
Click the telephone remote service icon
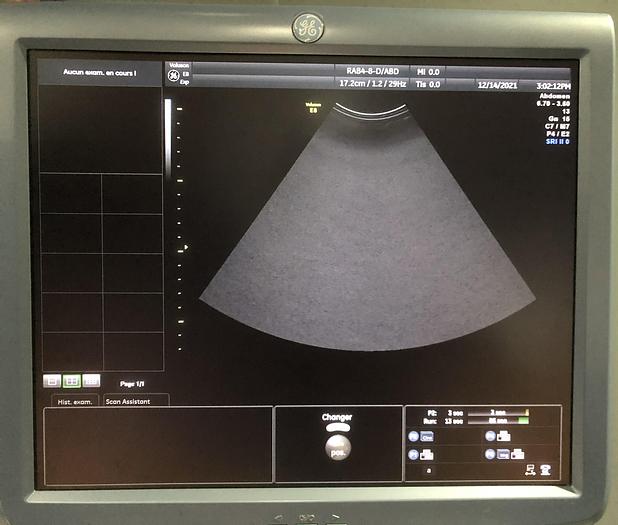(x=546, y=468)
